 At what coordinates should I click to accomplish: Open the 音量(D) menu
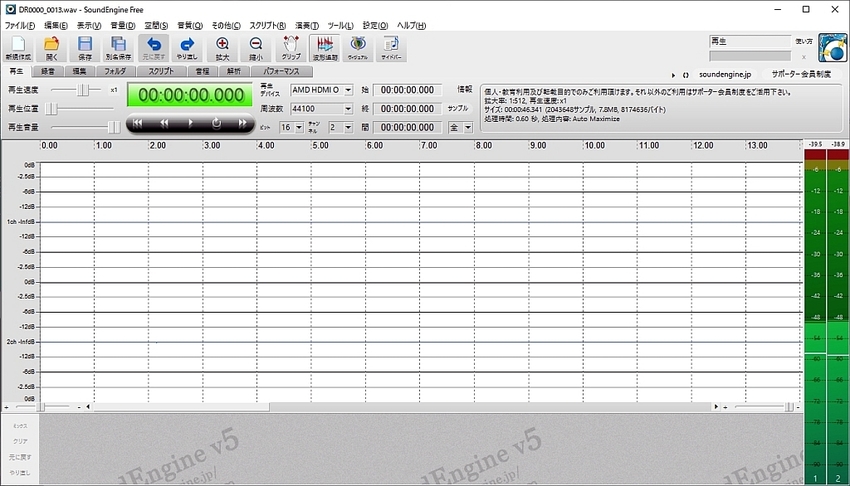(x=123, y=25)
